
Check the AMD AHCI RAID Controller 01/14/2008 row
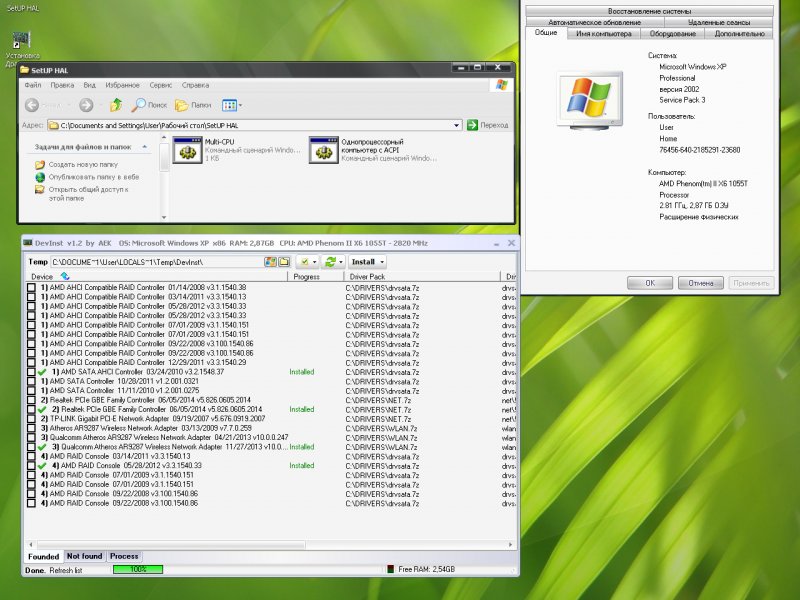[31, 287]
